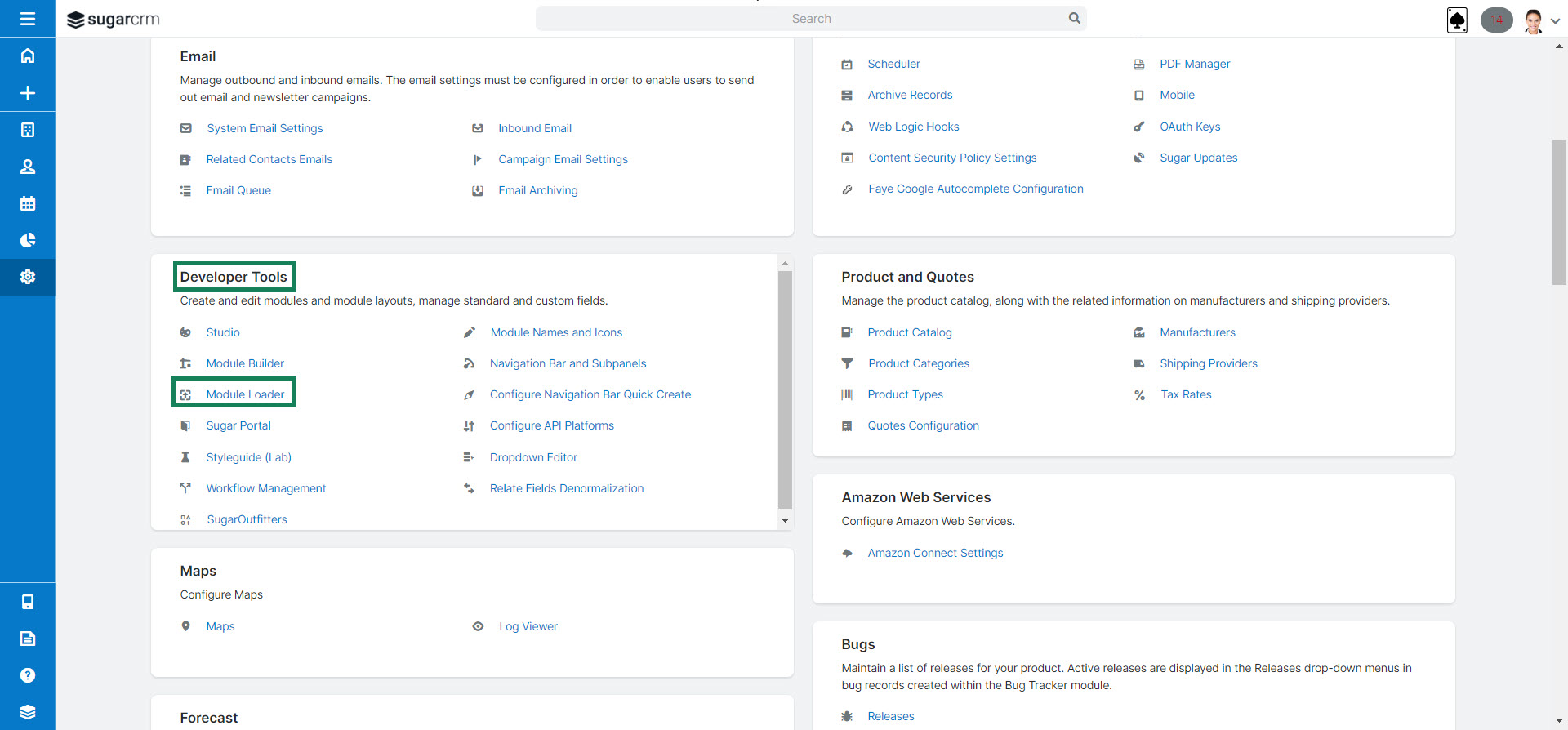Open Navigation Bar and Subpanels

coord(568,363)
